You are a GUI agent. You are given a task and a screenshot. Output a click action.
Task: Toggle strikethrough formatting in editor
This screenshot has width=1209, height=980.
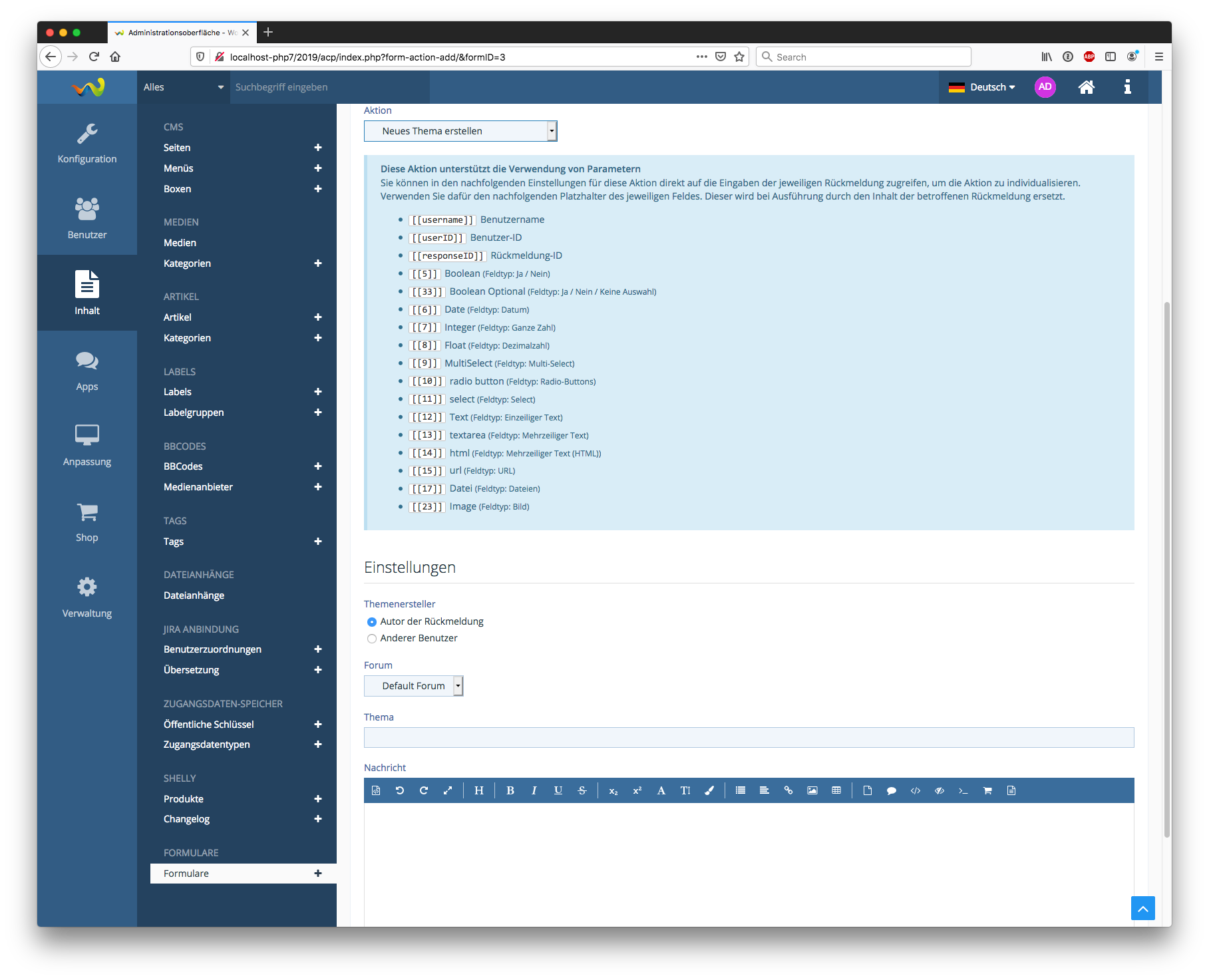point(582,790)
